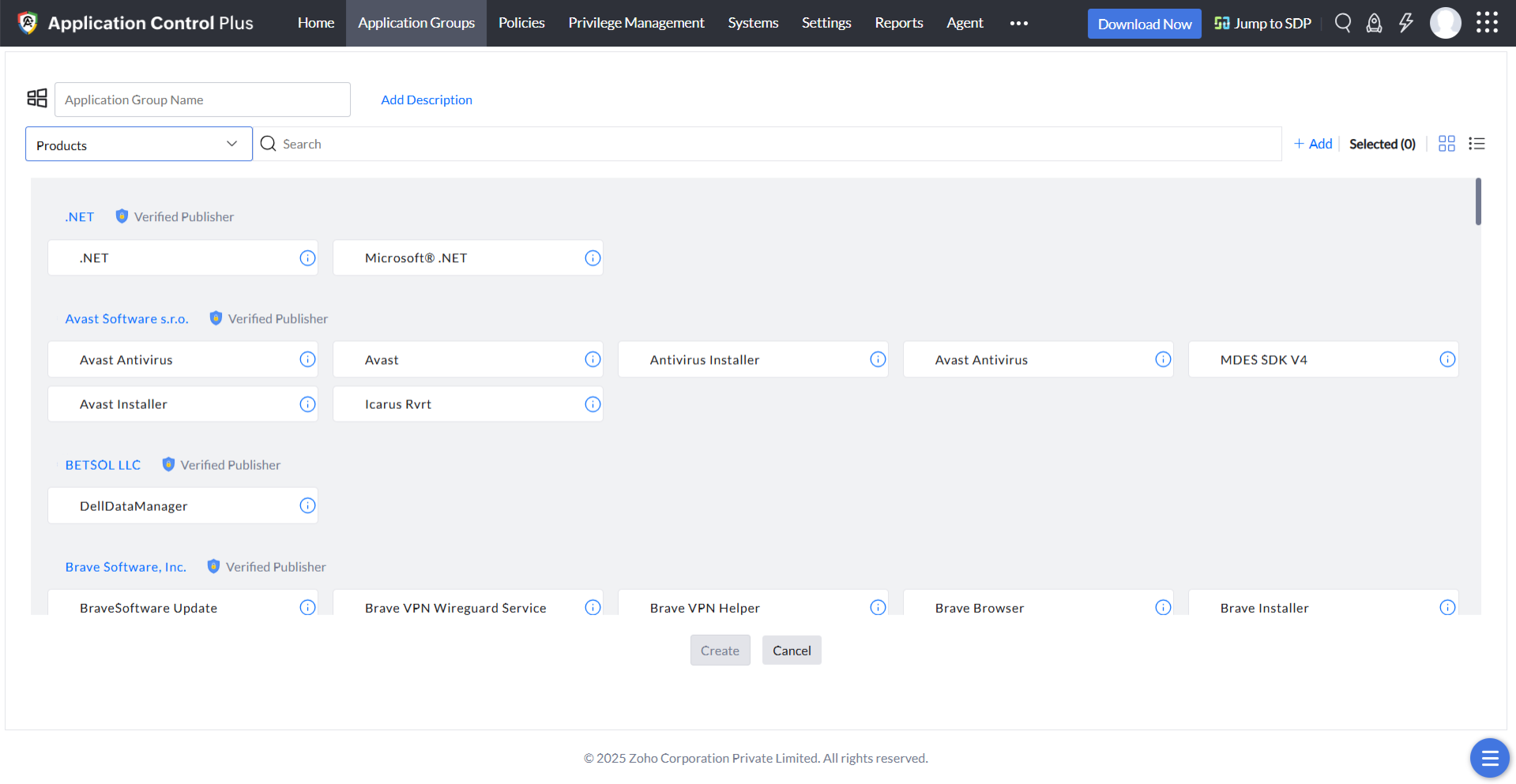The height and width of the screenshot is (784, 1516).
Task: Click verified shield next to Brave Software, Inc.
Action: (213, 566)
